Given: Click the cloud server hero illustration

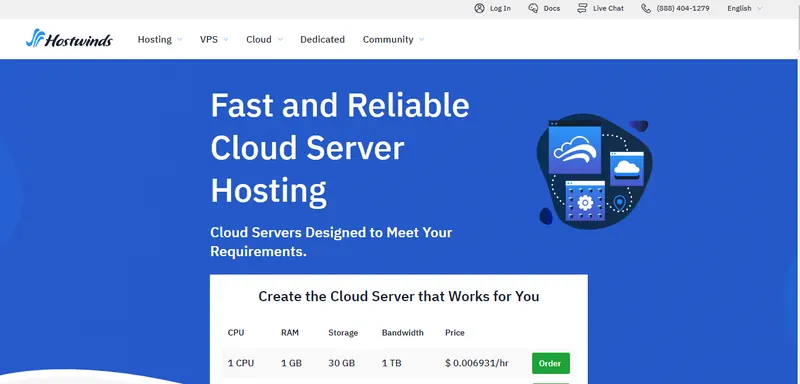Looking at the screenshot, I should click(x=594, y=171).
